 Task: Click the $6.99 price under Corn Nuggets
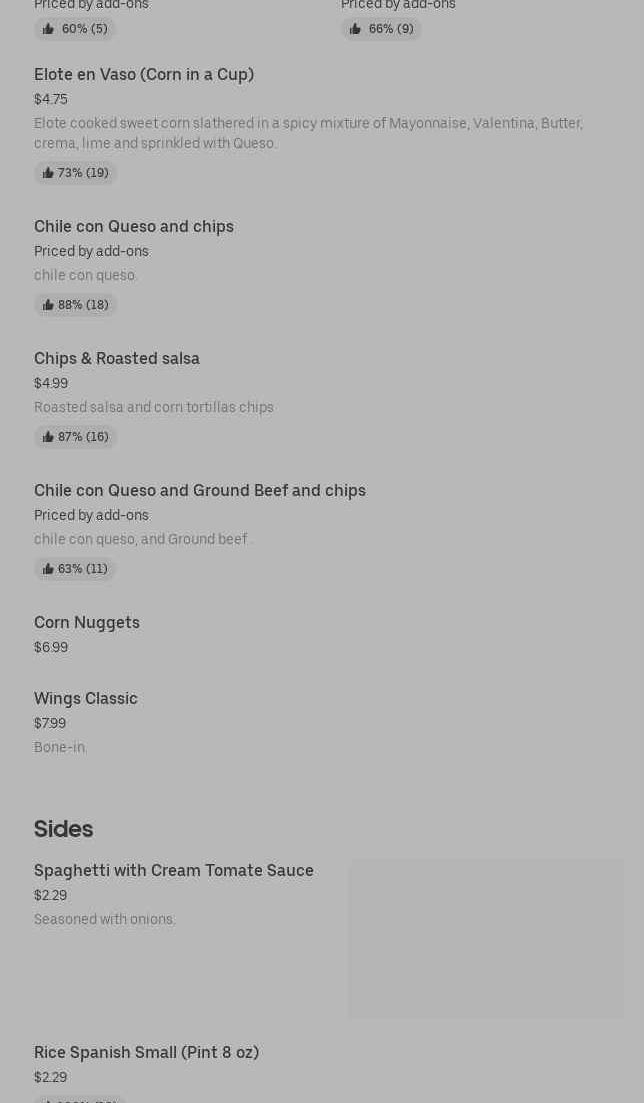51,648
